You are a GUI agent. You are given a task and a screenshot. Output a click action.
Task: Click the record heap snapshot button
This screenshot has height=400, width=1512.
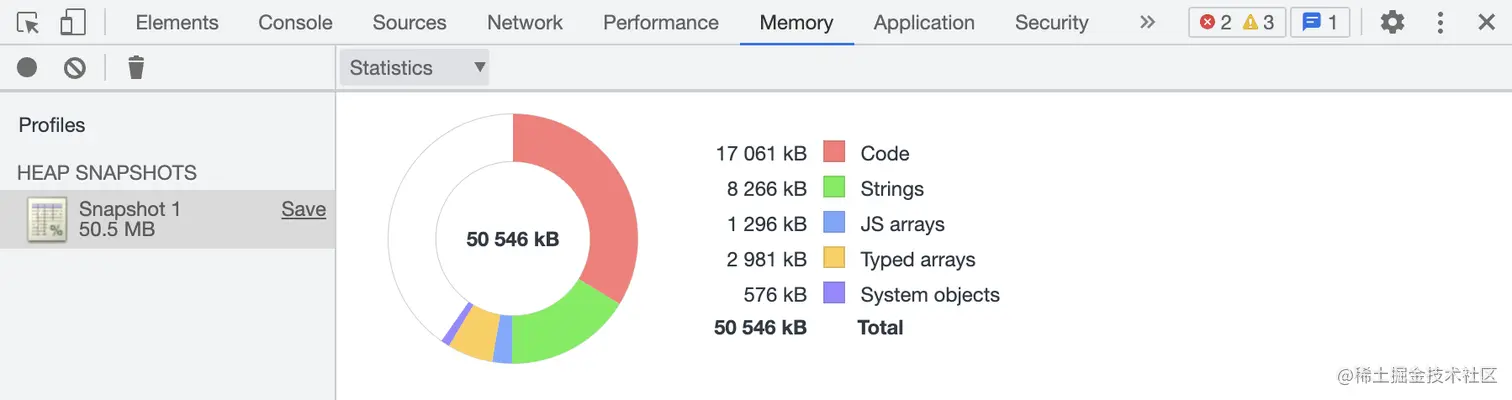click(27, 68)
